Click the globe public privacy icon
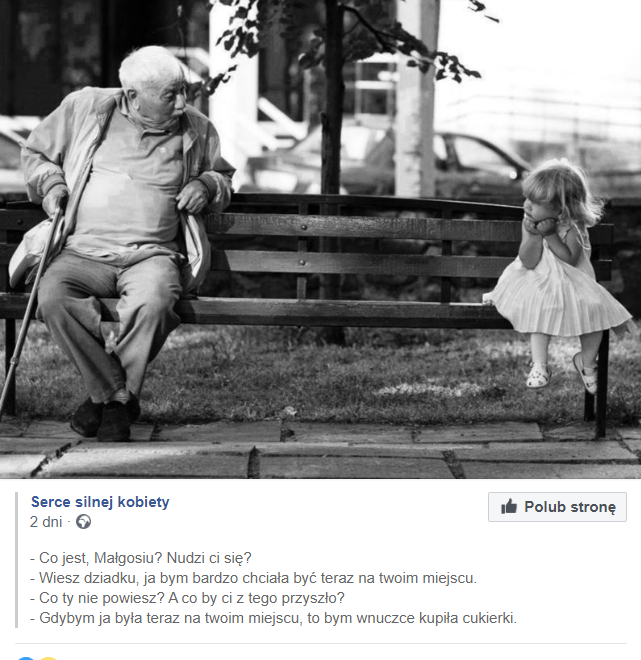641x660 pixels. point(83,522)
